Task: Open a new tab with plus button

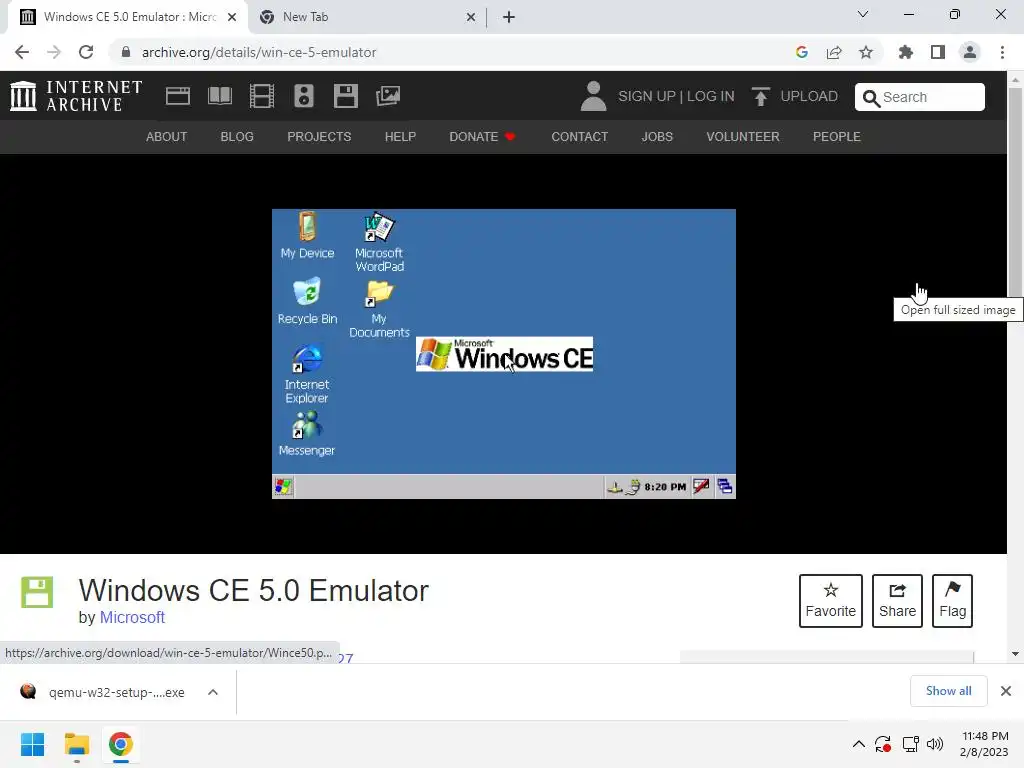Action: (x=509, y=17)
